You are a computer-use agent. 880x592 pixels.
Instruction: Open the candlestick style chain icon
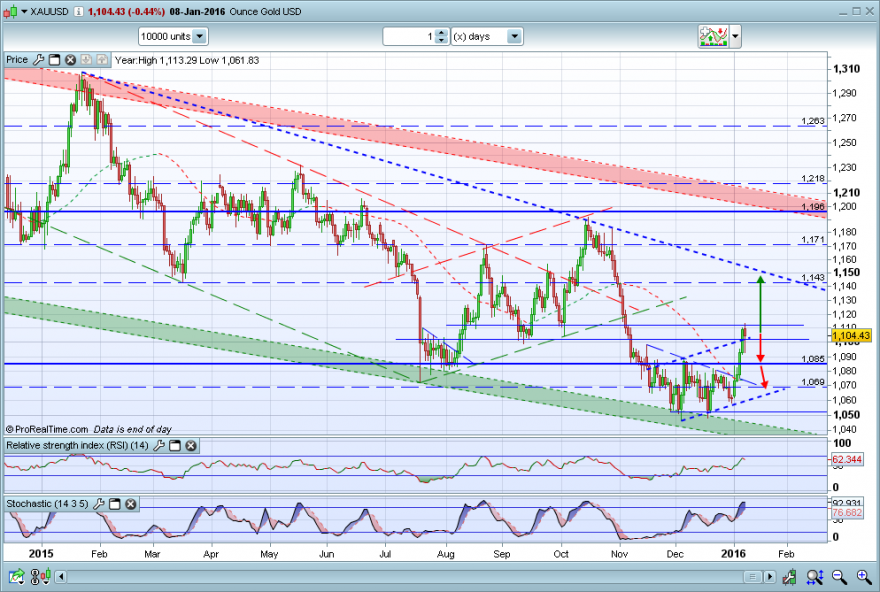[40, 576]
